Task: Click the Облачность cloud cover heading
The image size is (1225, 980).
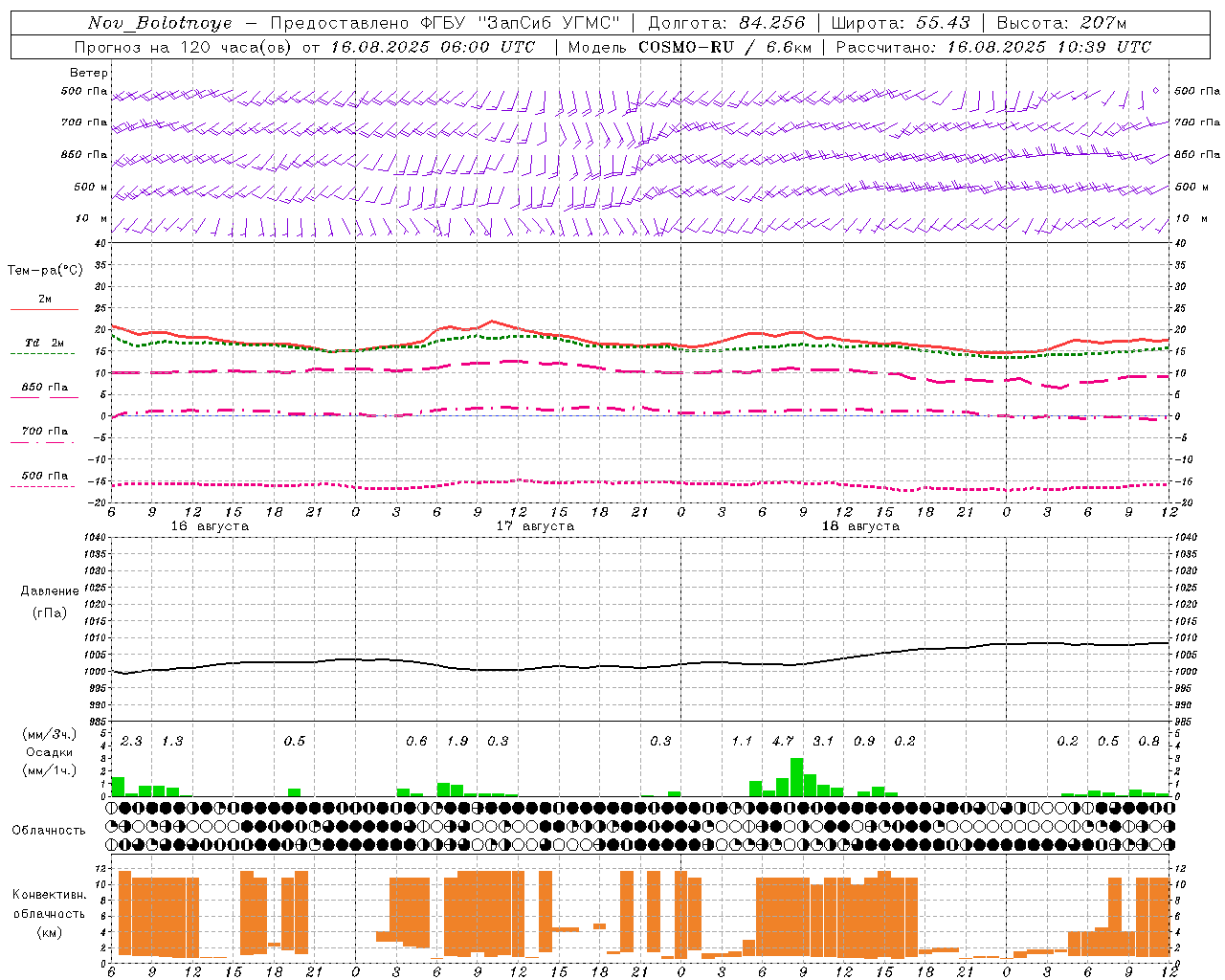Action: pos(49,831)
